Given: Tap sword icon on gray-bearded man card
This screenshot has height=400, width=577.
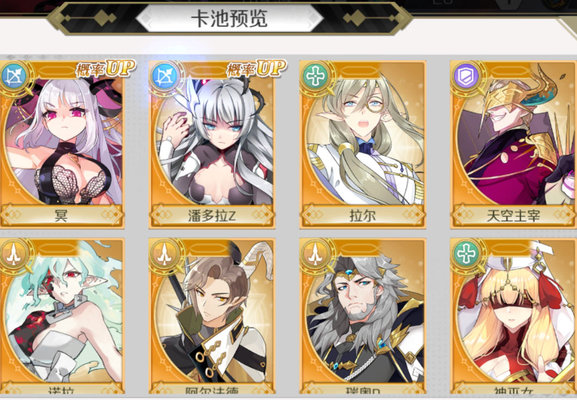Looking at the screenshot, I should 315,254.
